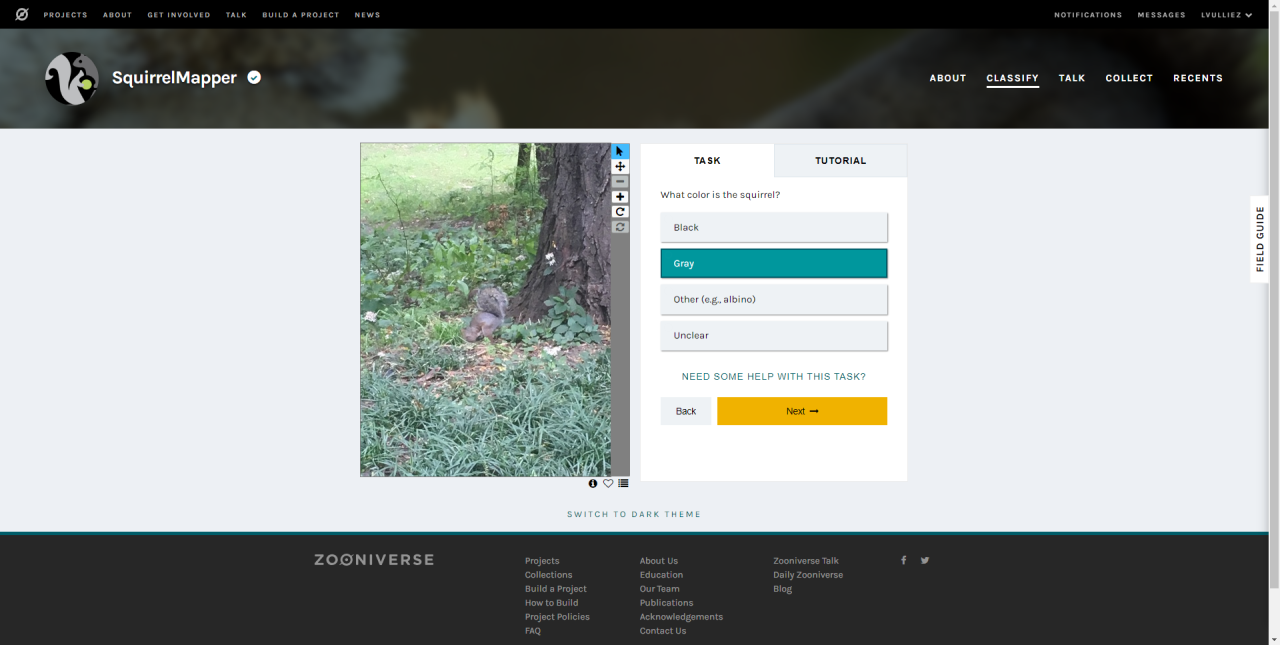The image size is (1280, 645).
Task: Expand the Field Guide side panel
Action: (1260, 239)
